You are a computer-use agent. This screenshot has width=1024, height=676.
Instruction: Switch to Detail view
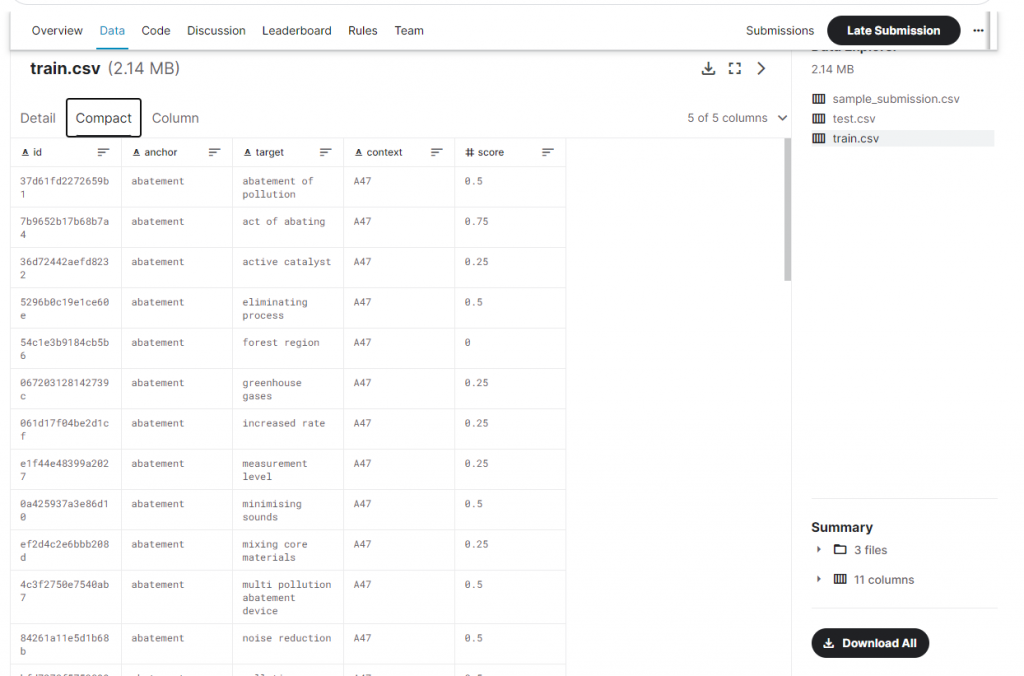click(x=38, y=118)
